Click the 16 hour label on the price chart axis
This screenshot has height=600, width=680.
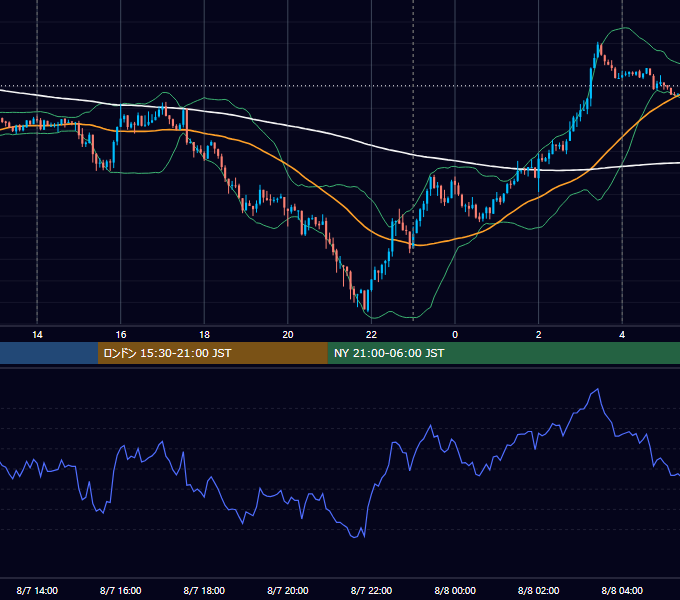click(x=121, y=335)
